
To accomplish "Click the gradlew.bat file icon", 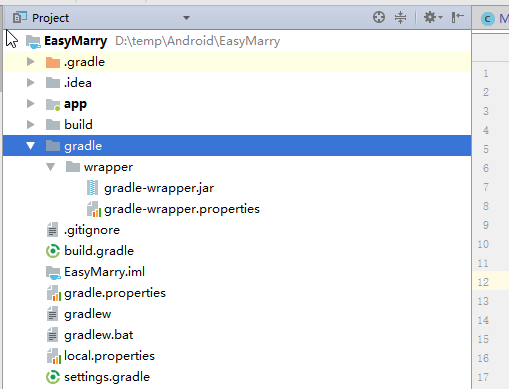I will 52,335.
